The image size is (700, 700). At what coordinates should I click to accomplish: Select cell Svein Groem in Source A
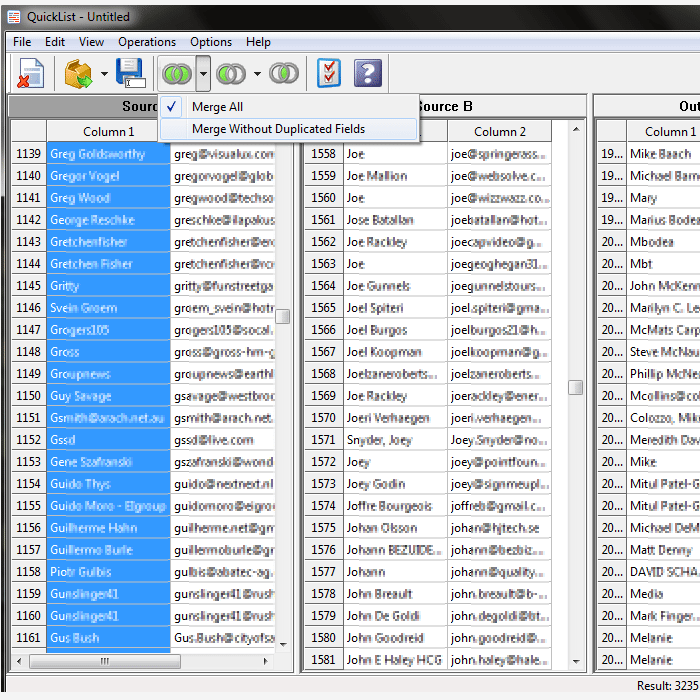click(108, 308)
